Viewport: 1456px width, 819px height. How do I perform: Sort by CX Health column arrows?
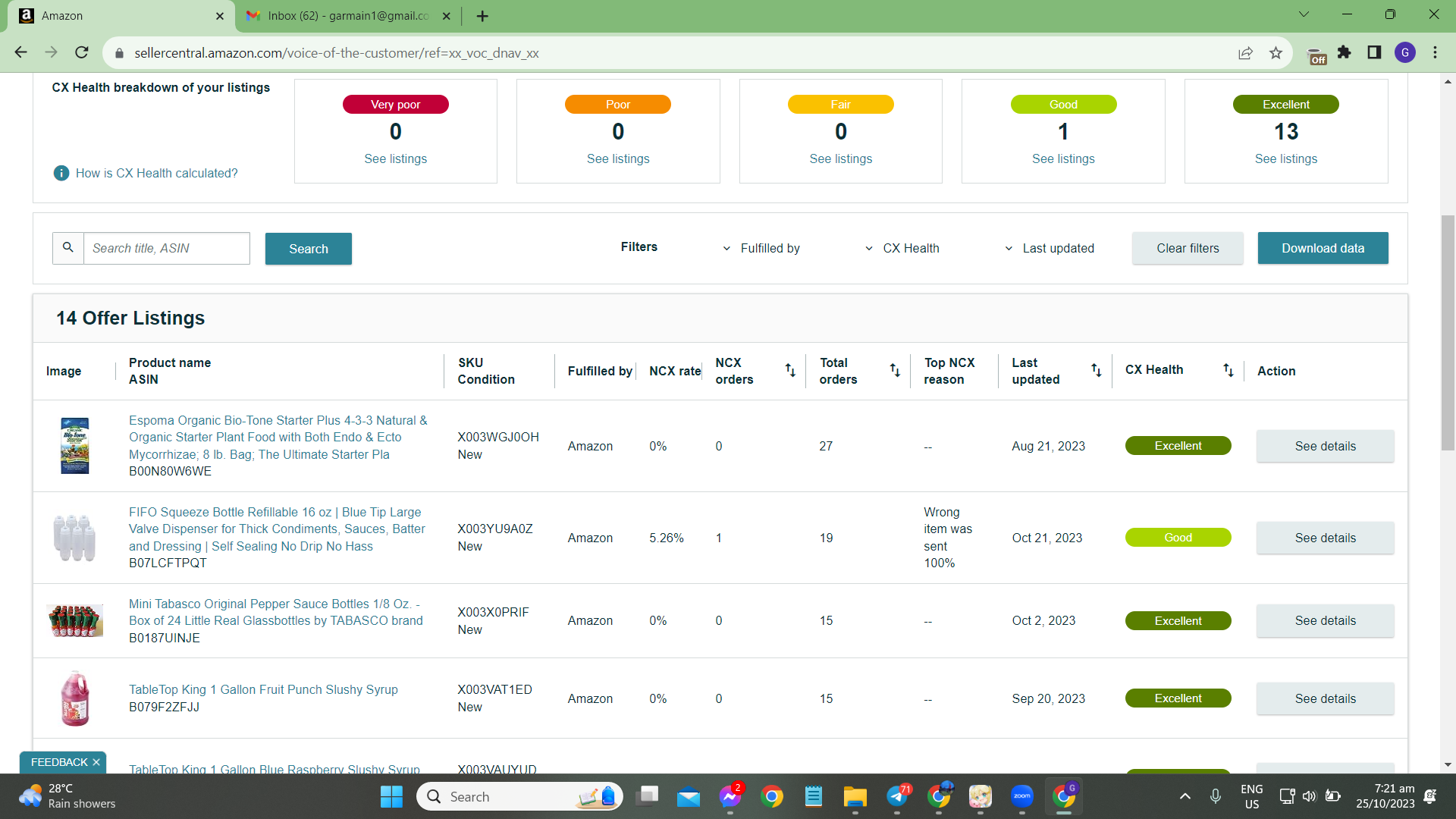(x=1228, y=370)
